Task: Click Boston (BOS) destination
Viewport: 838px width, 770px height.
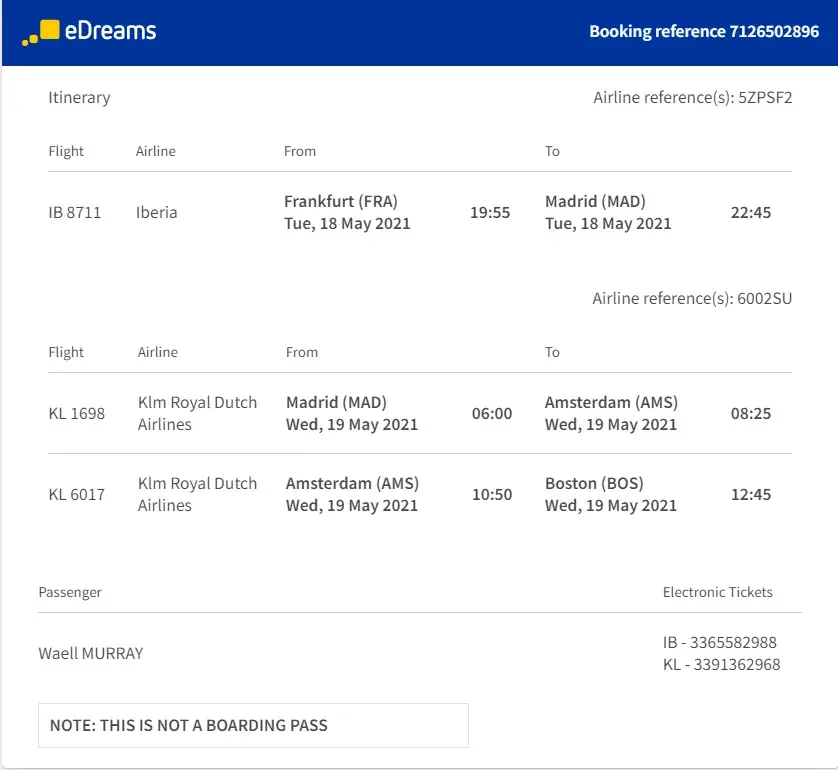Action: pos(594,483)
